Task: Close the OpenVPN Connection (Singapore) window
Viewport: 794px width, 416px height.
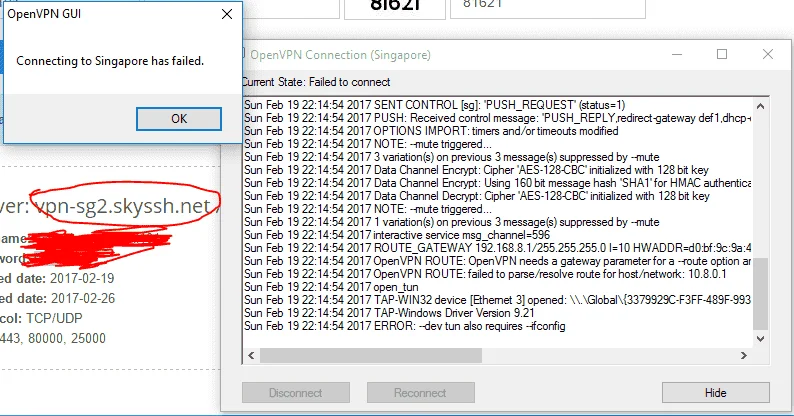Action: pyautogui.click(x=768, y=54)
